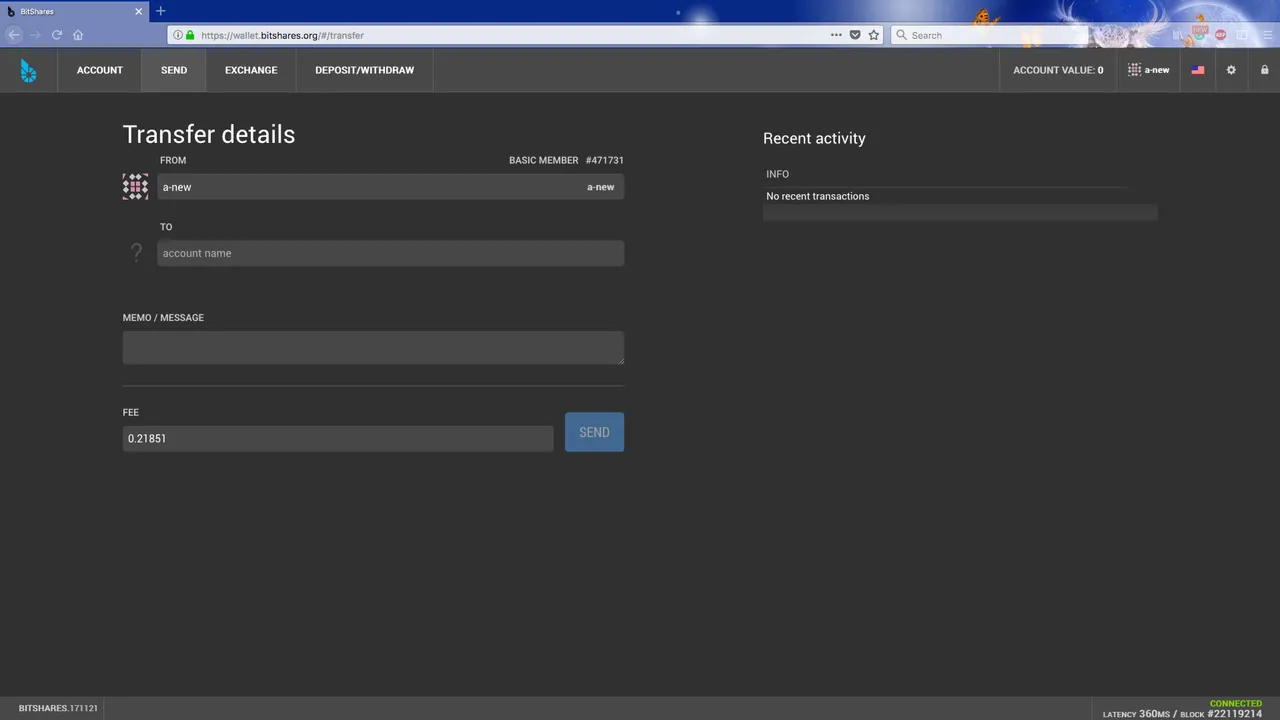Go to DEPOSIT/WITHDRAW section
This screenshot has width=1280, height=720.
[x=364, y=70]
